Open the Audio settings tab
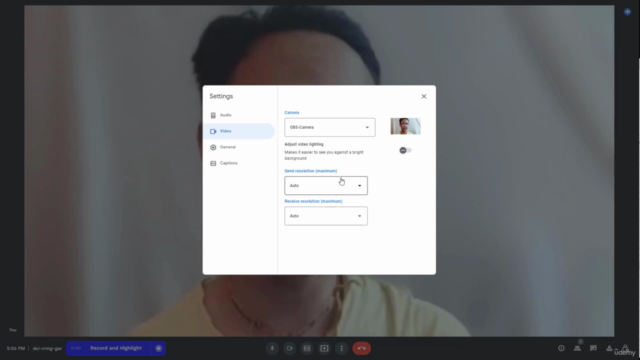The width and height of the screenshot is (640, 360). point(239,115)
